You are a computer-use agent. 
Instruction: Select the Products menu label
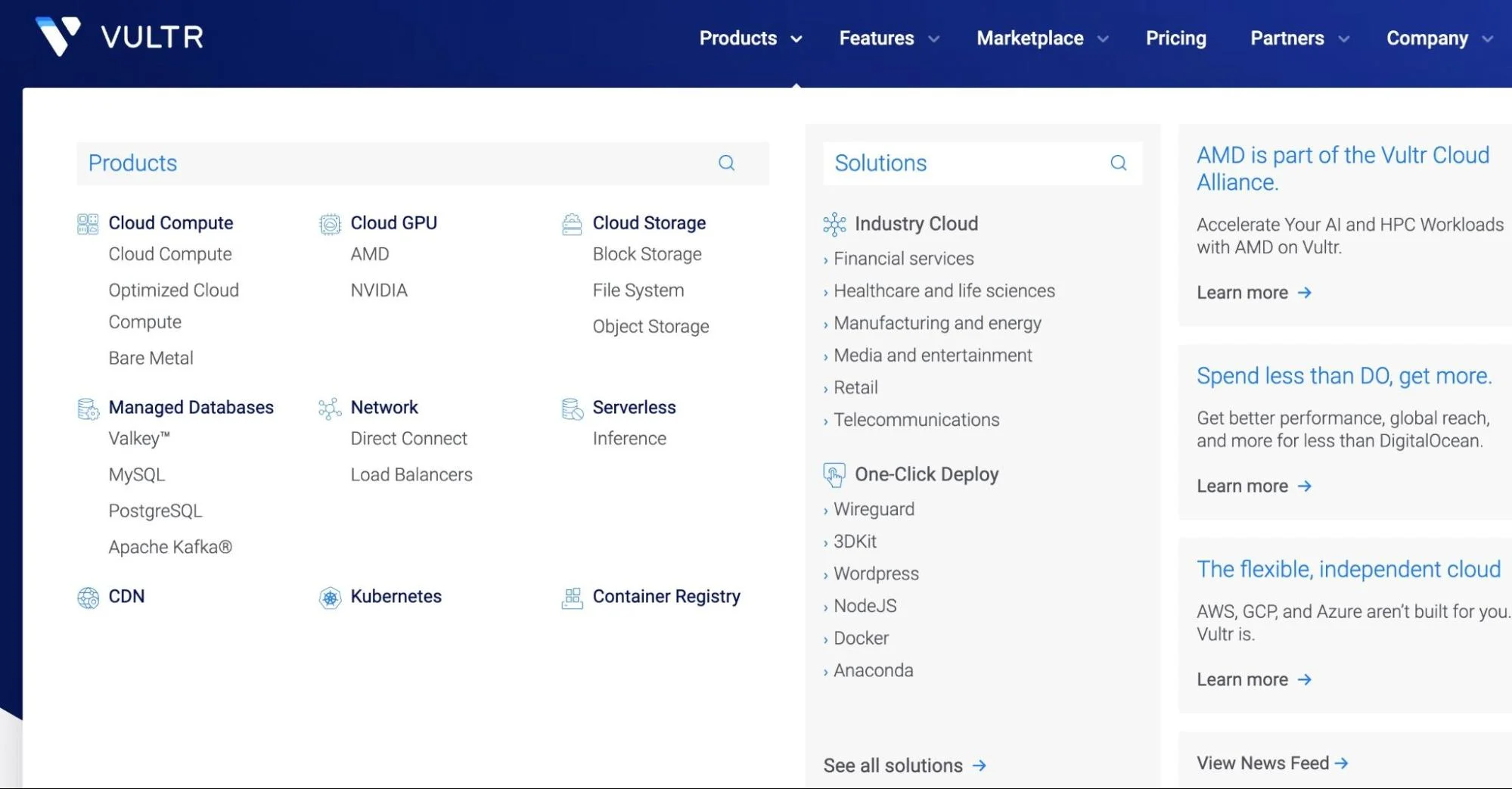click(737, 38)
